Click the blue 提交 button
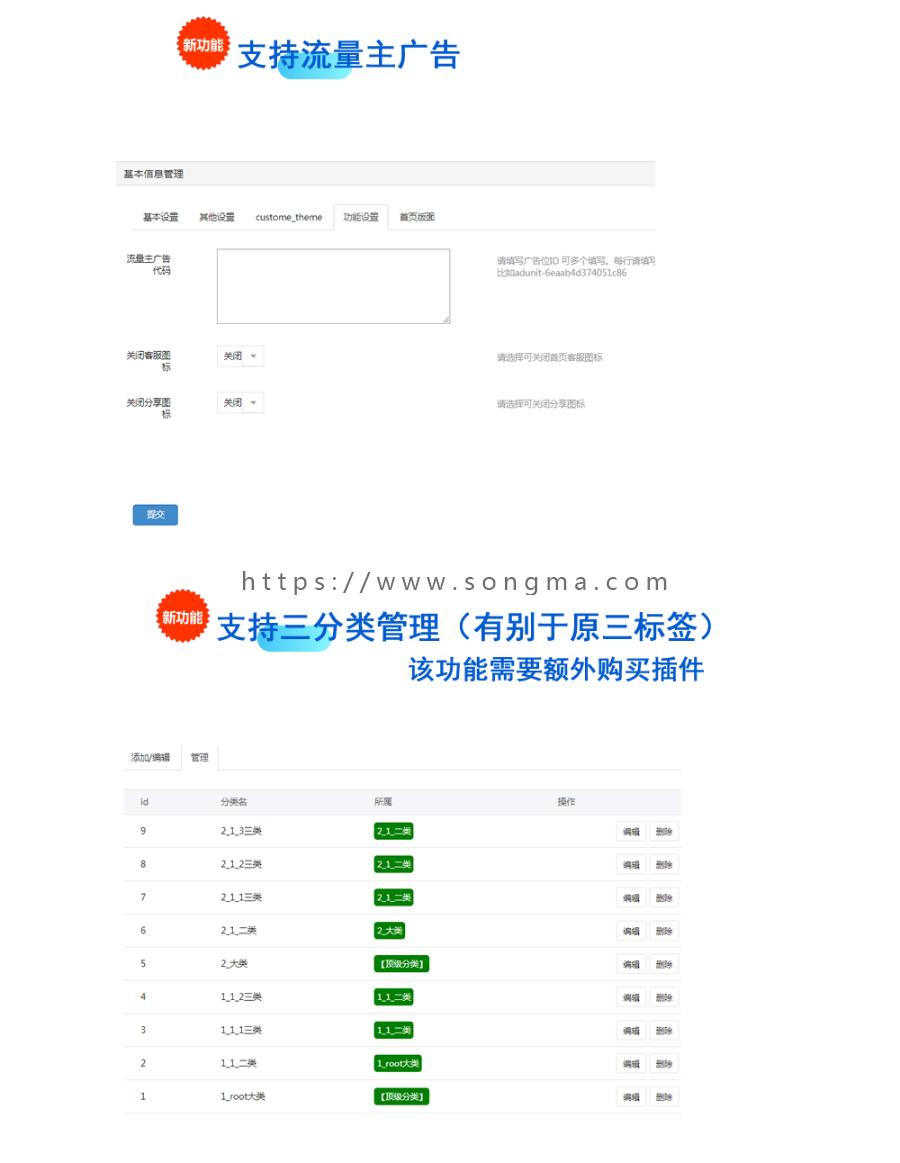 155,515
